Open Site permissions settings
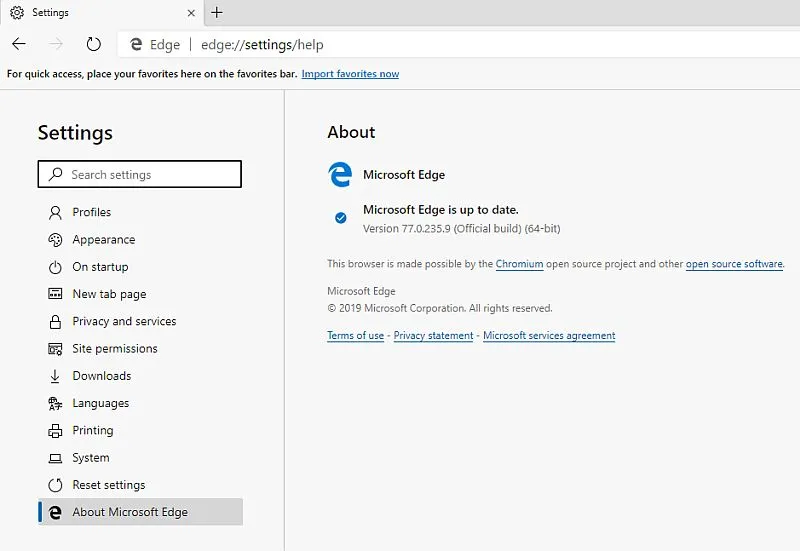The height and width of the screenshot is (551, 800). point(140,348)
